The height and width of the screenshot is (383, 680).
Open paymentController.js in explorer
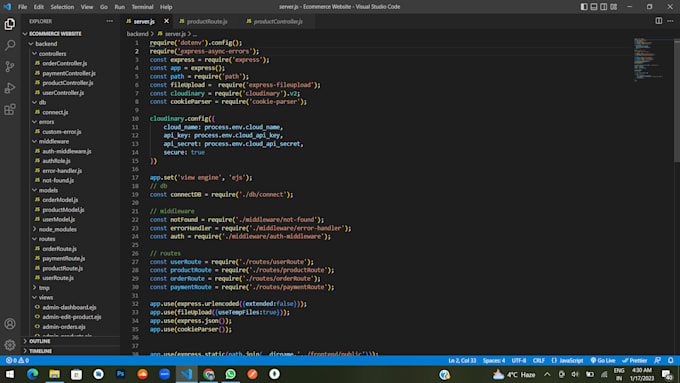(69, 73)
